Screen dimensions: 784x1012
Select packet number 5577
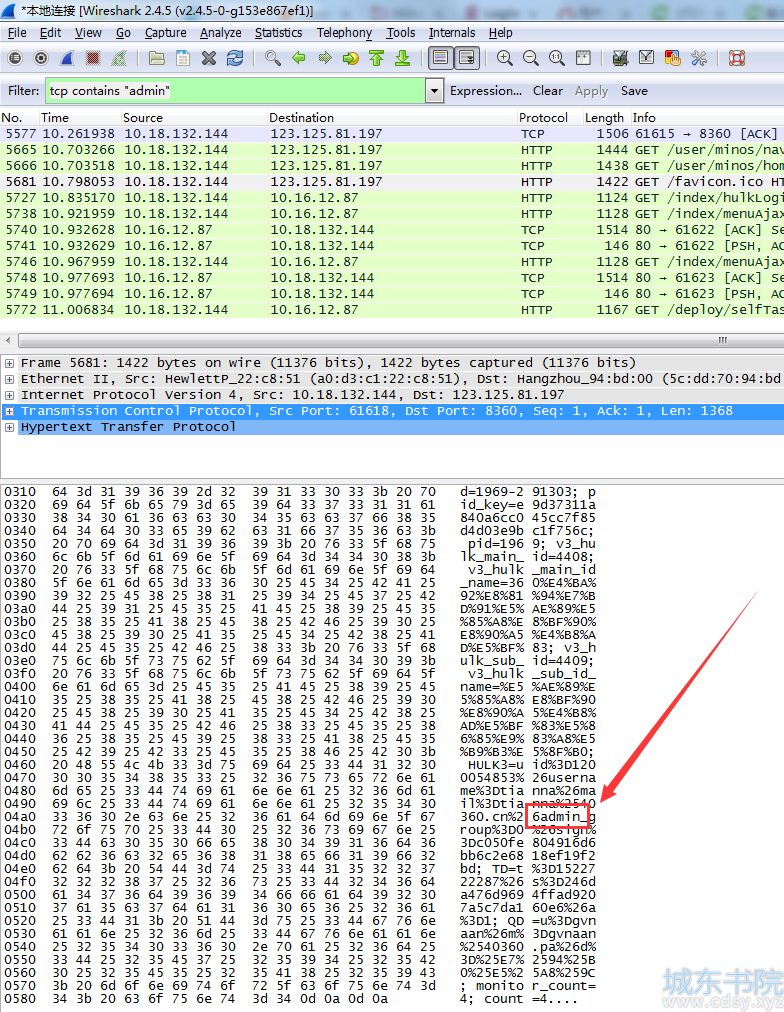click(x=392, y=134)
